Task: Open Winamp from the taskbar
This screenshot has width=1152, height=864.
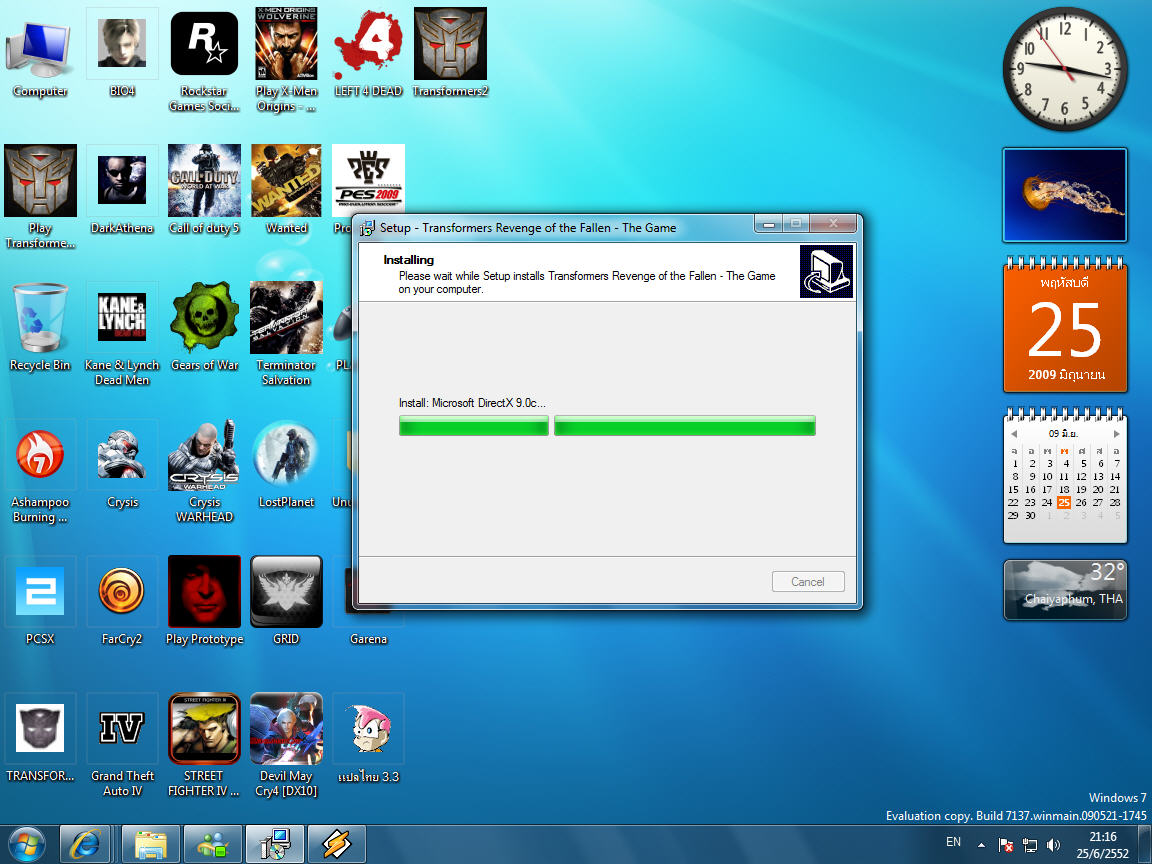Action: pos(336,844)
